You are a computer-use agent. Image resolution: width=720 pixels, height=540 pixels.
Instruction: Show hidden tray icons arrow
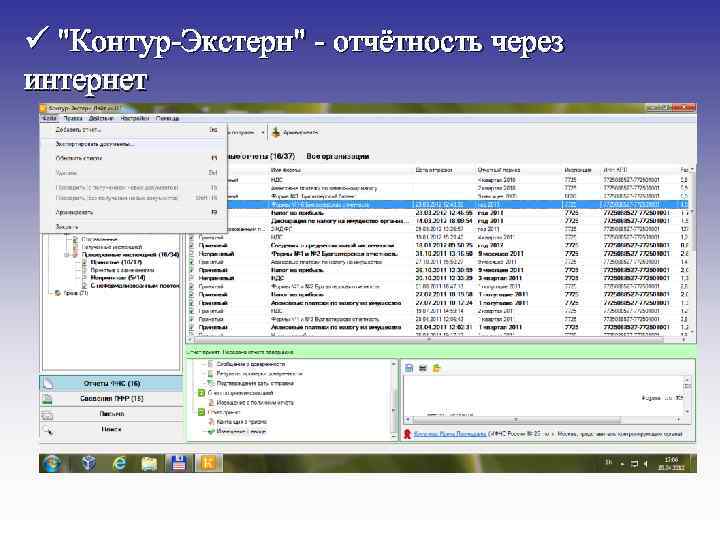[622, 464]
